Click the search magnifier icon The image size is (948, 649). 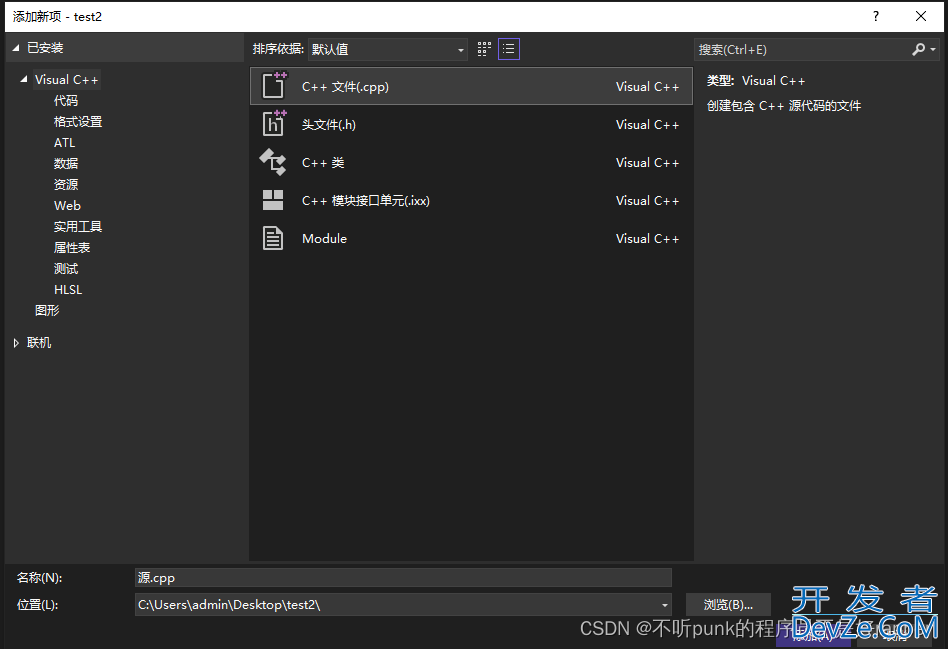918,50
